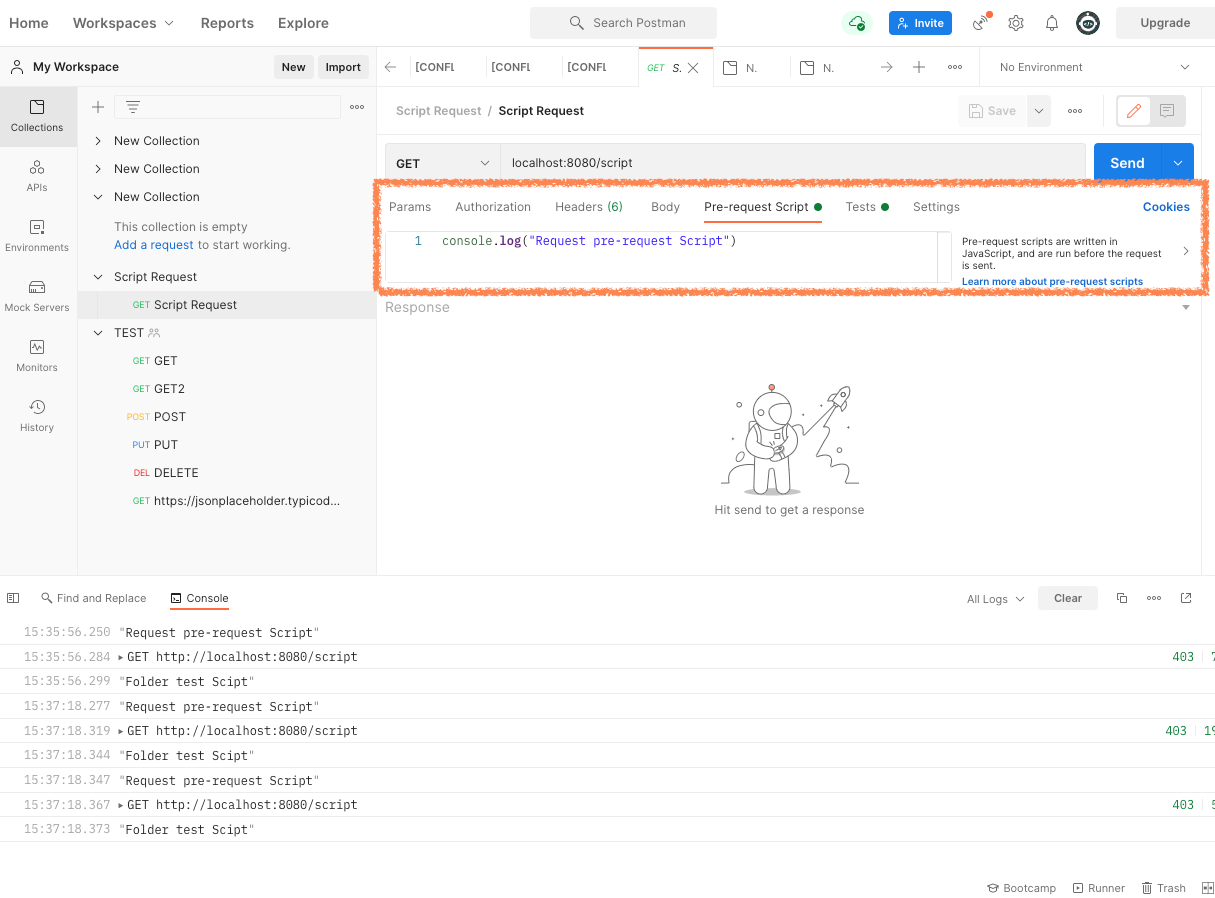Close the Script Request tab
The width and height of the screenshot is (1215, 898).
pos(693,68)
